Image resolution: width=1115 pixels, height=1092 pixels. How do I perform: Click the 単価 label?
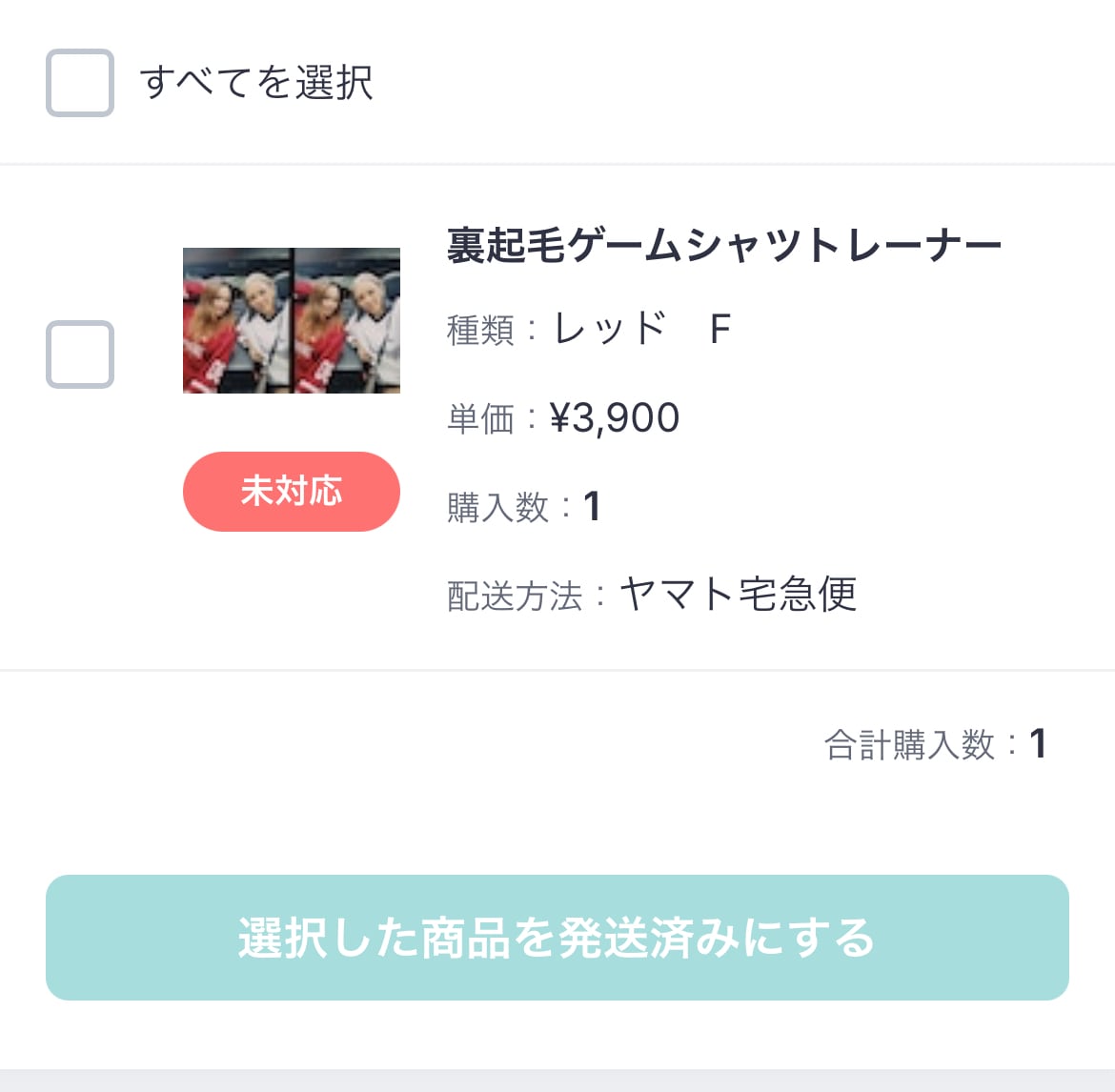point(480,419)
